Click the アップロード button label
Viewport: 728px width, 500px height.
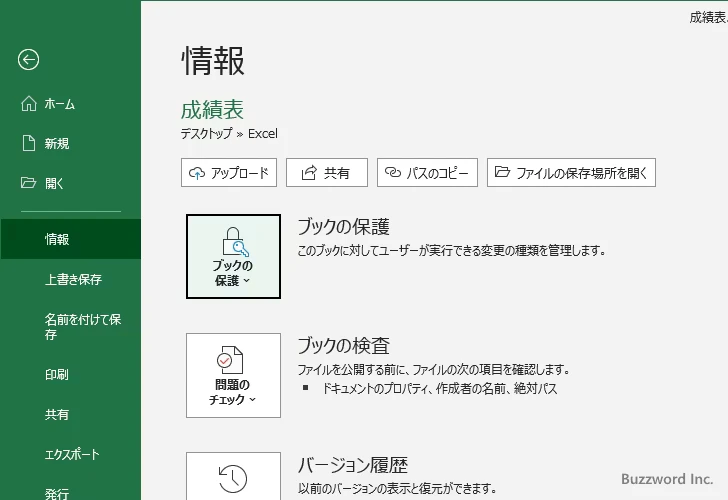click(x=240, y=173)
